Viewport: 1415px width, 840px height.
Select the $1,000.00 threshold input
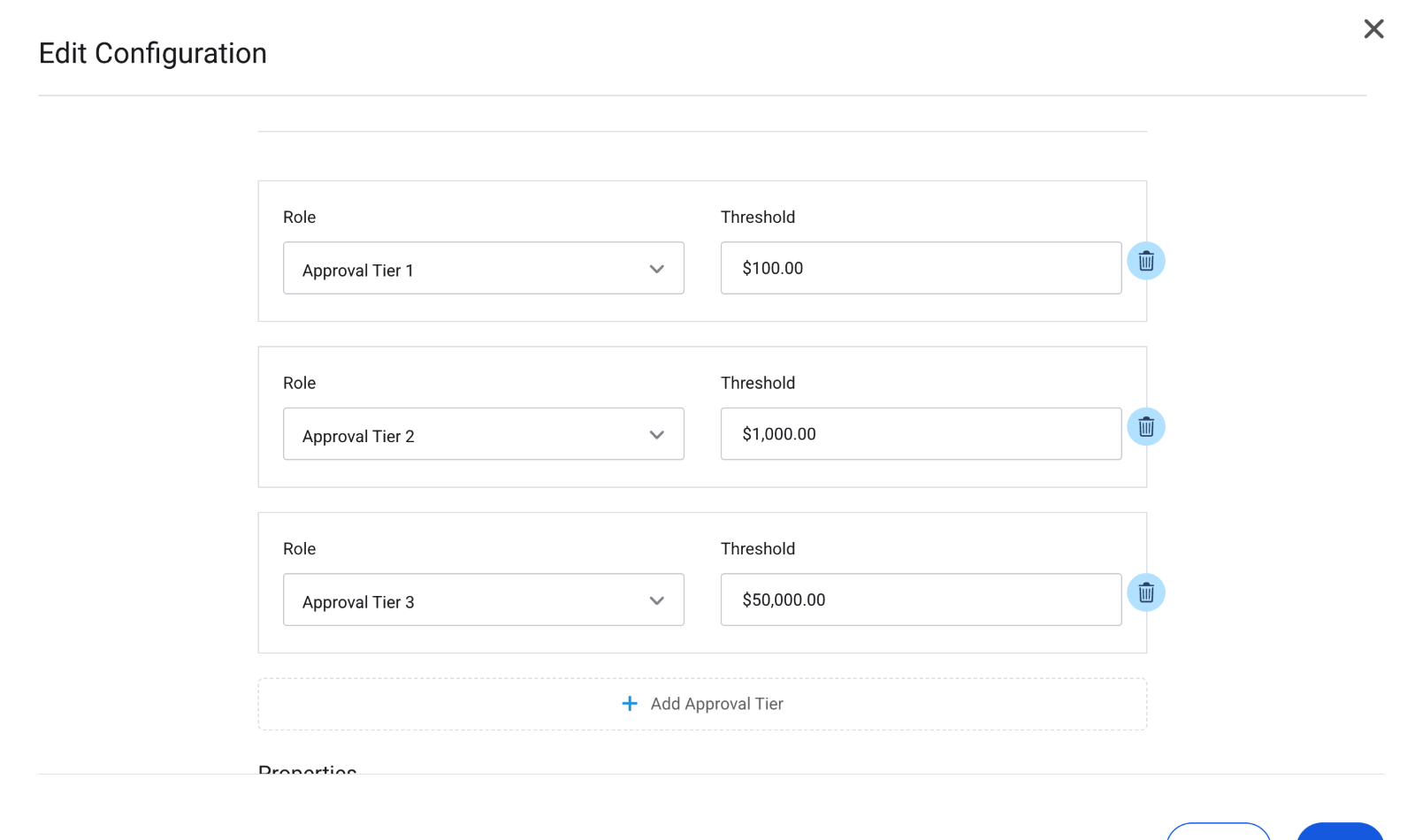[920, 434]
